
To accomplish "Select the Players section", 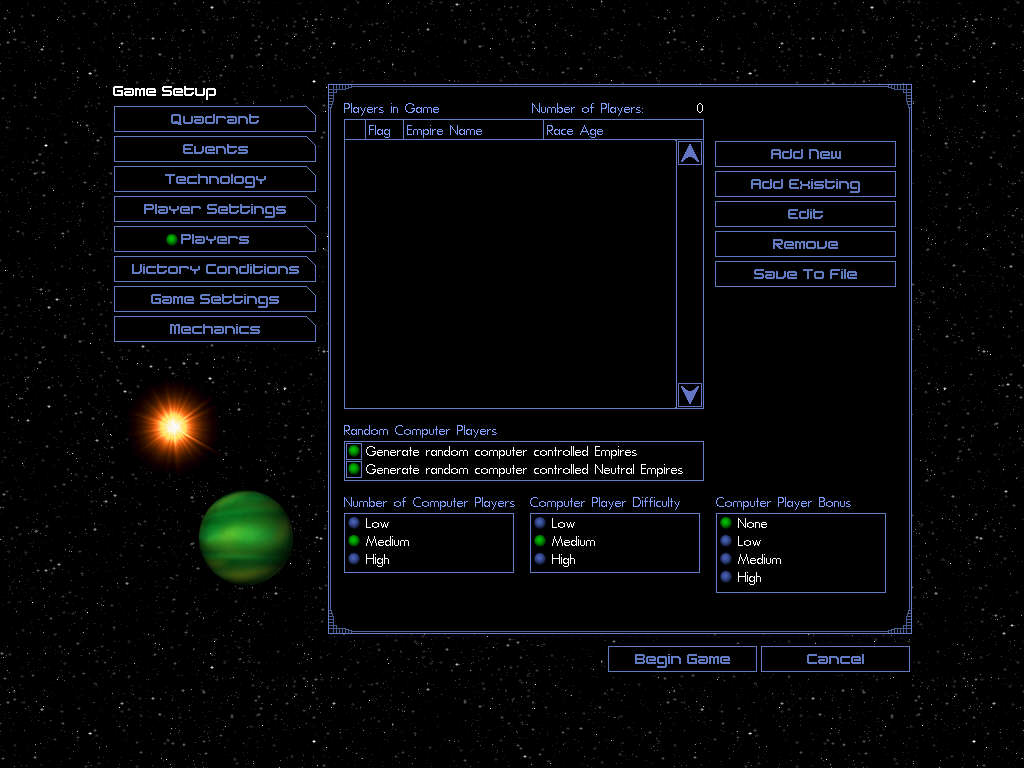I will pos(214,239).
